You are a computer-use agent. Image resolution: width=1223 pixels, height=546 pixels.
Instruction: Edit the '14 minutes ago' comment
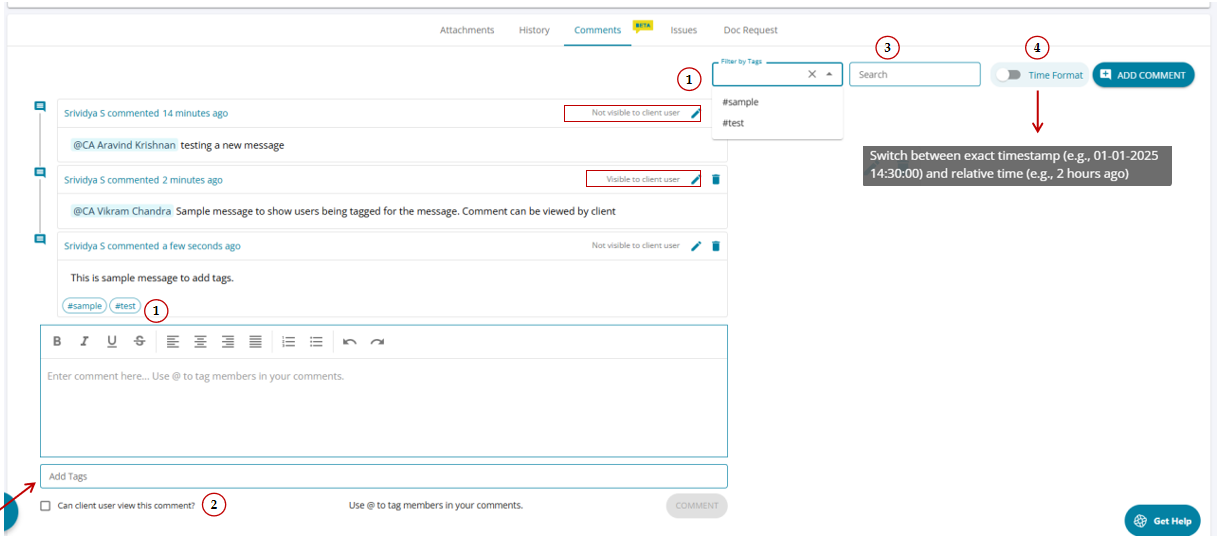pyautogui.click(x=696, y=113)
